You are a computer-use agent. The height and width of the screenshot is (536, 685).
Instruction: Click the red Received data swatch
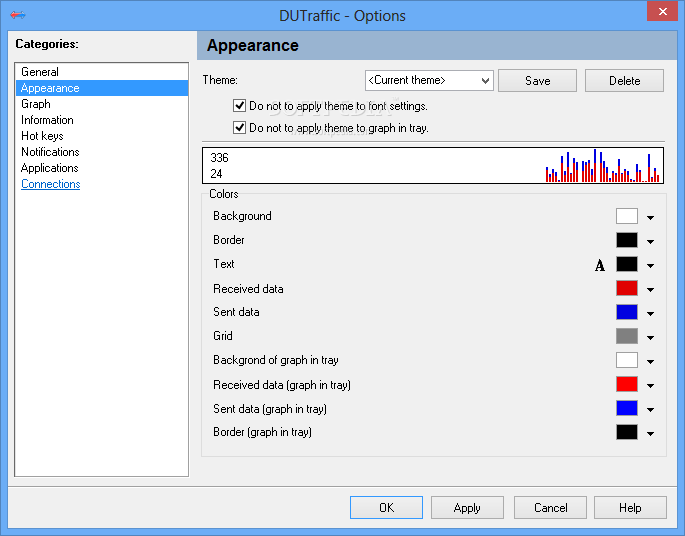pyautogui.click(x=626, y=288)
